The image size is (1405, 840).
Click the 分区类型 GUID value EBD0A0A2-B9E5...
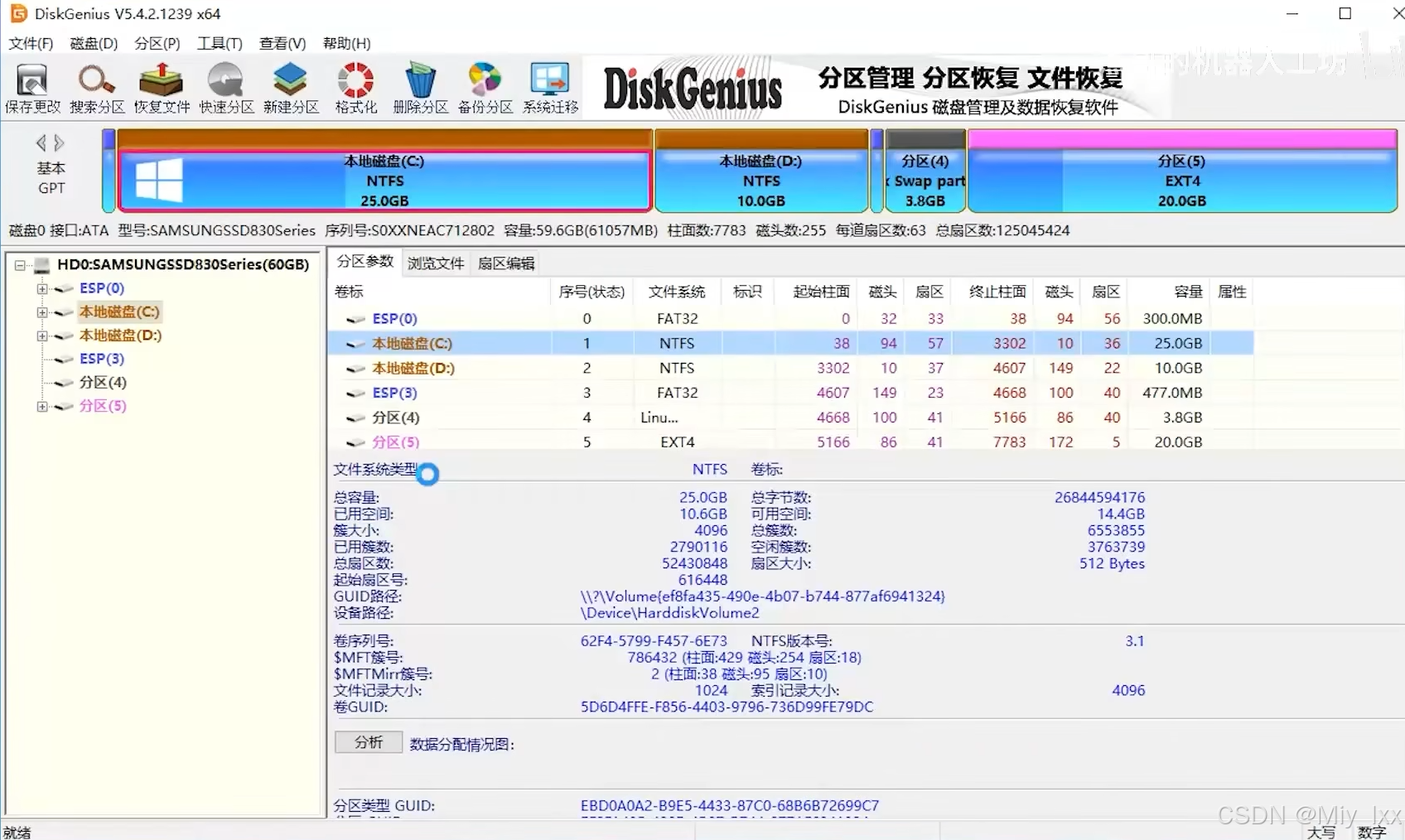click(x=729, y=806)
